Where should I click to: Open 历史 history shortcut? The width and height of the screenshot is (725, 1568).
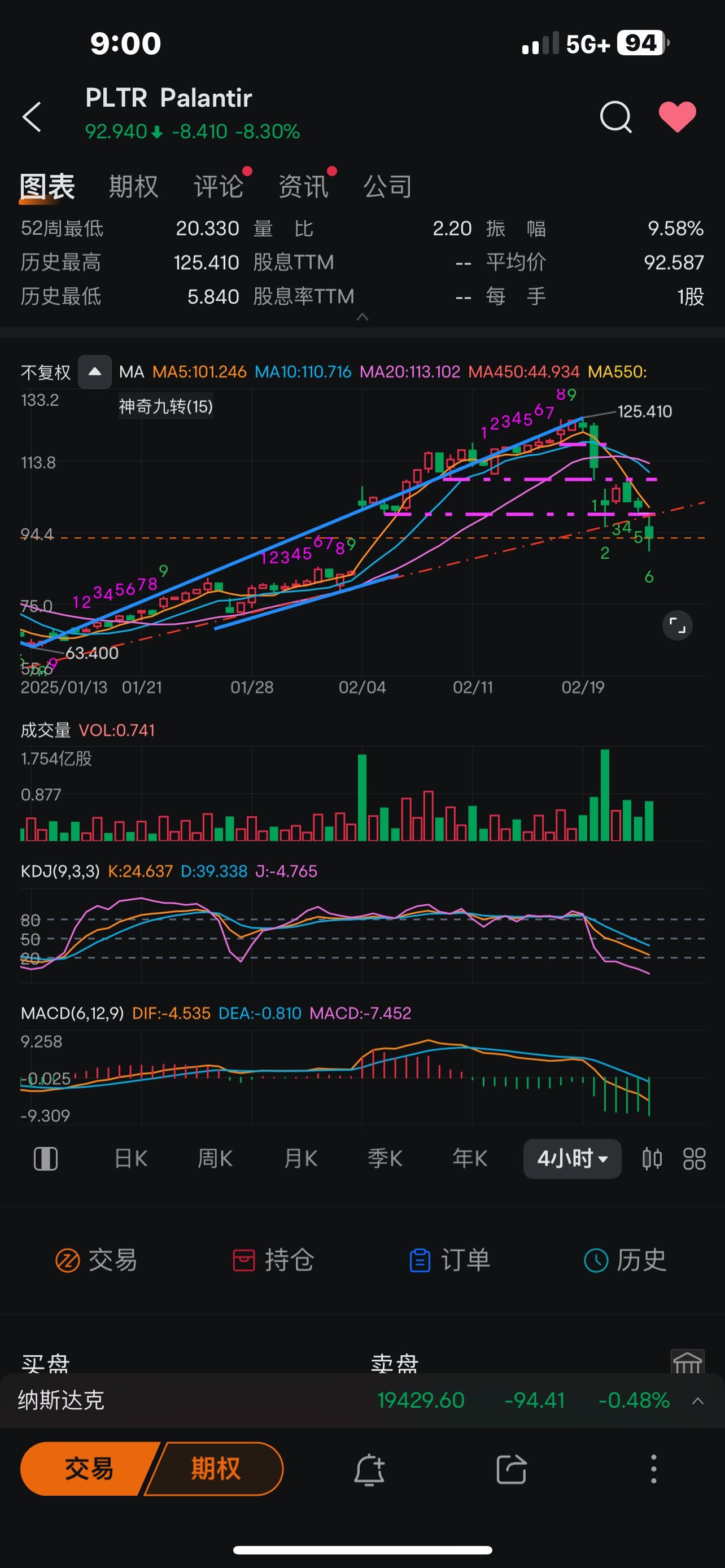[x=625, y=1260]
